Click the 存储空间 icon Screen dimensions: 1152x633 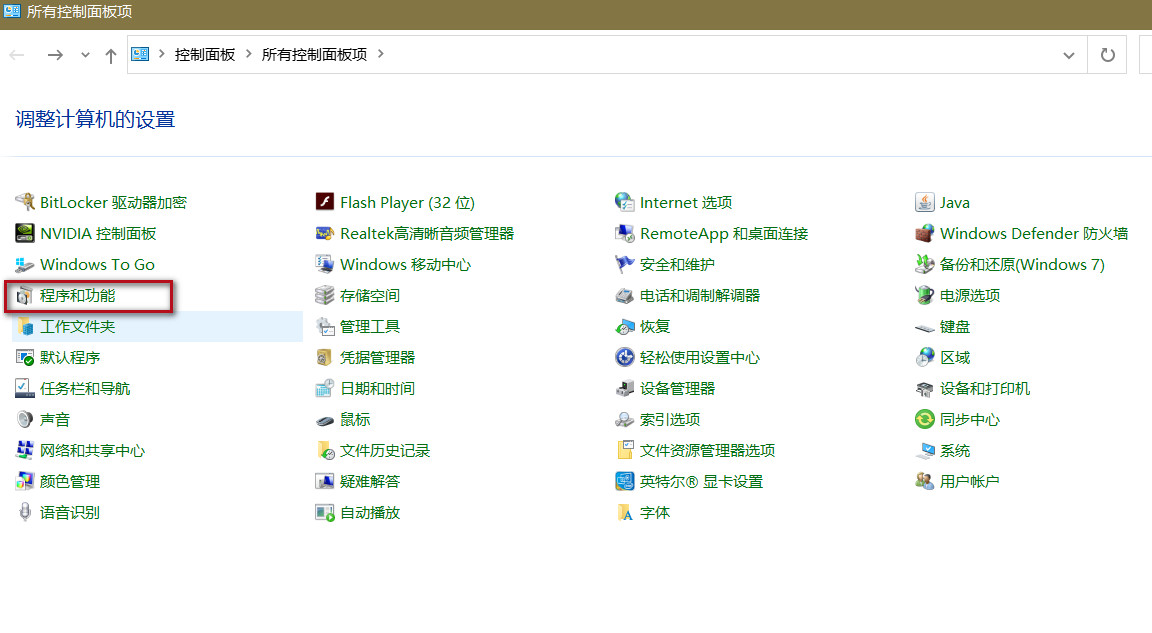point(325,295)
